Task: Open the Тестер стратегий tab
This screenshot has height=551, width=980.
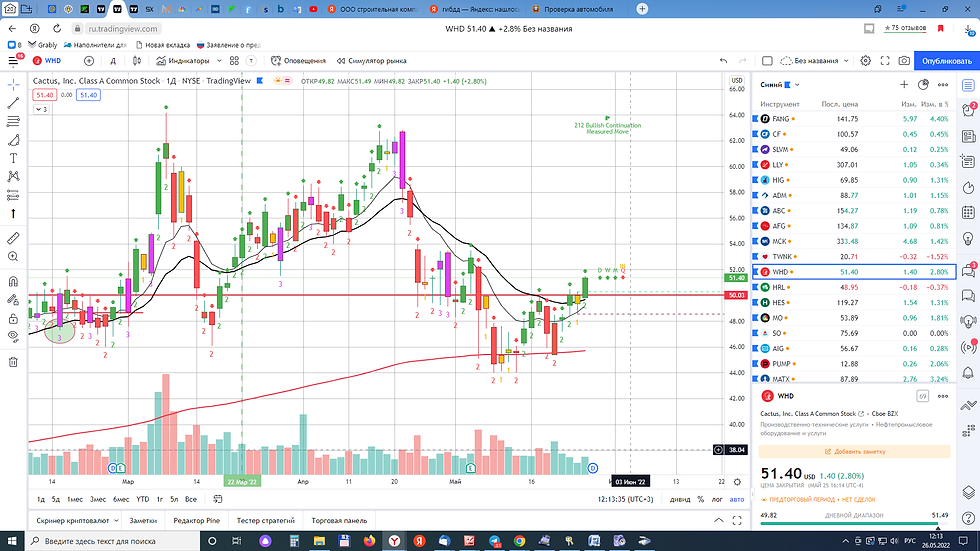Action: (x=266, y=520)
